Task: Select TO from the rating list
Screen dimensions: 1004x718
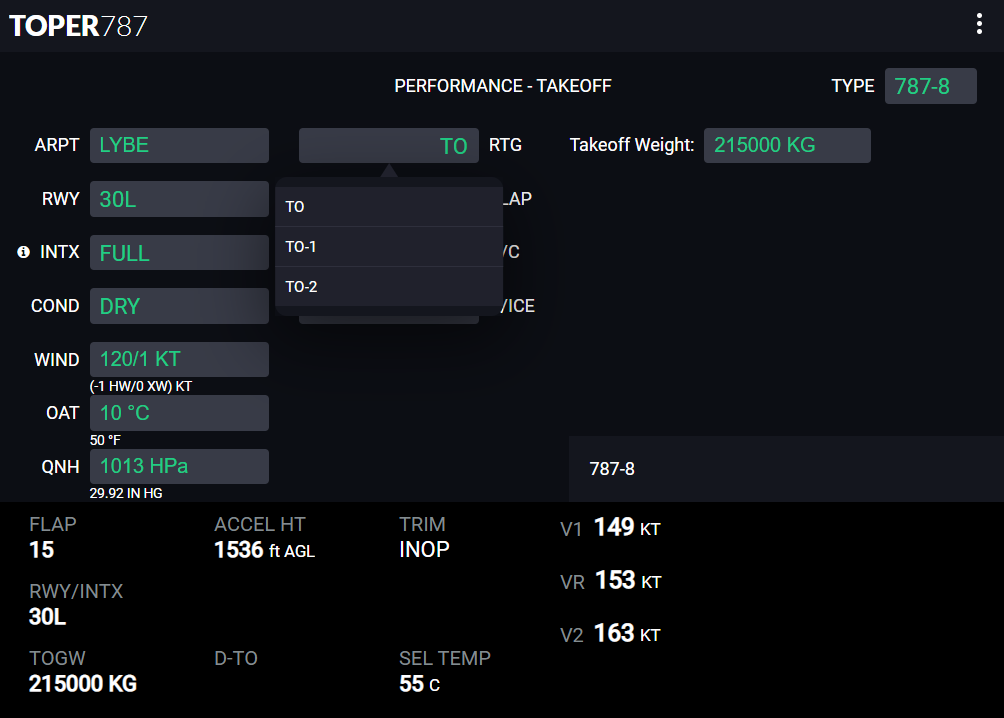Action: (389, 207)
